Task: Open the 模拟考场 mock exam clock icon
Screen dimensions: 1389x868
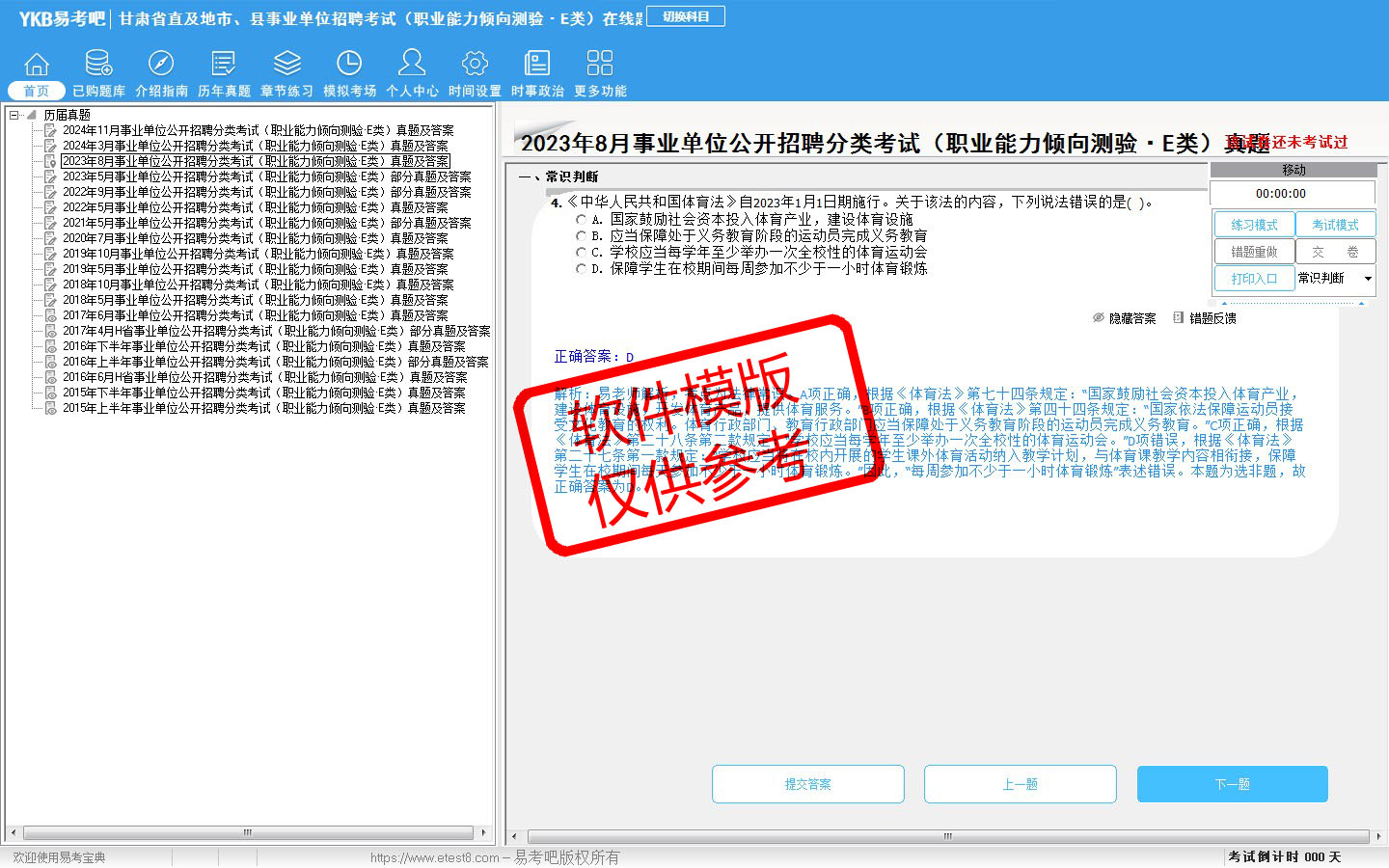Action: click(349, 65)
